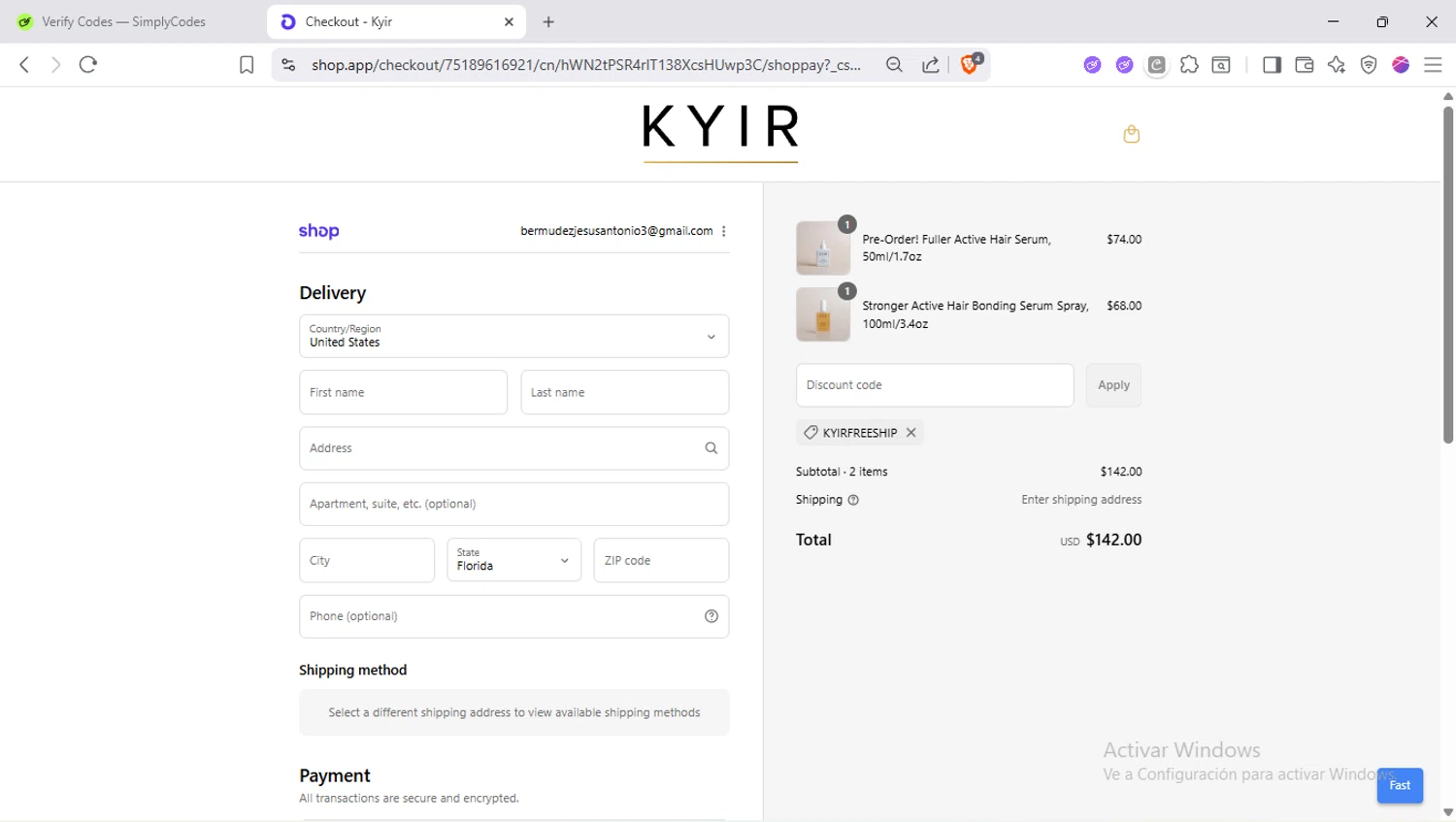The width and height of the screenshot is (1456, 822).
Task: Click the phone field help icon
Action: pyautogui.click(x=711, y=616)
